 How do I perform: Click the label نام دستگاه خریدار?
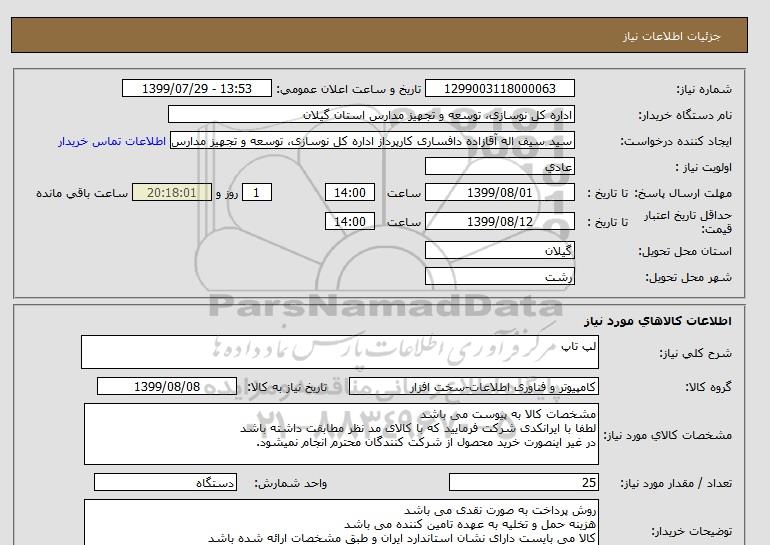pyautogui.click(x=685, y=115)
